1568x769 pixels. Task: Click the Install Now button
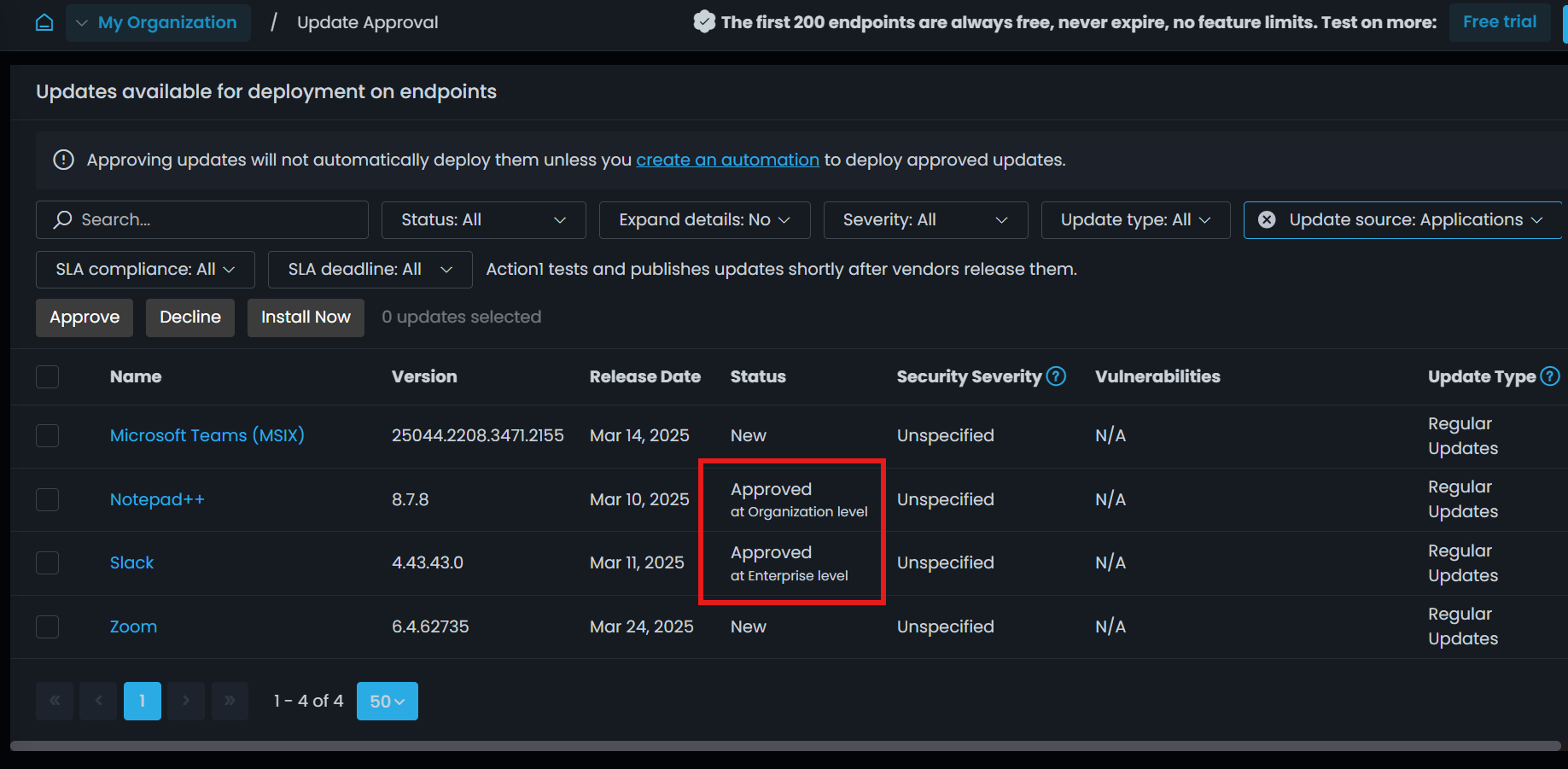point(305,317)
